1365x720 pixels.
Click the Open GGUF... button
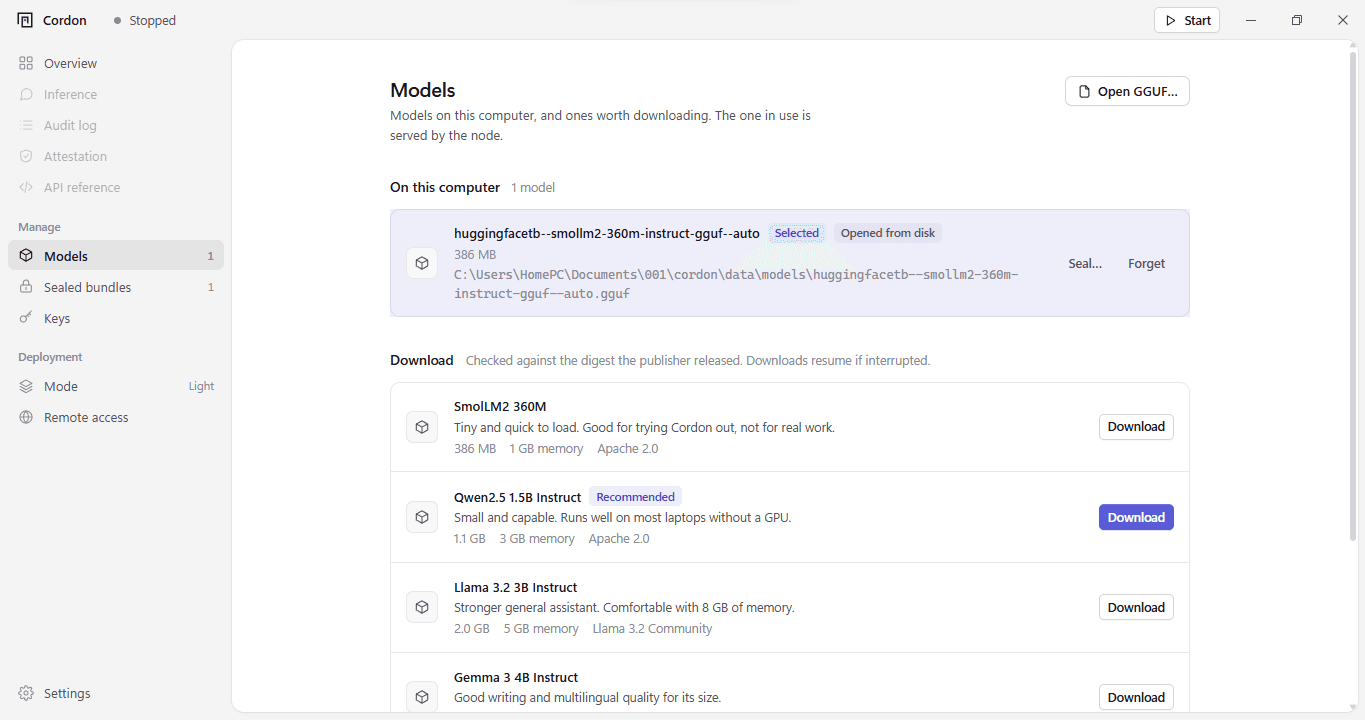click(x=1127, y=91)
